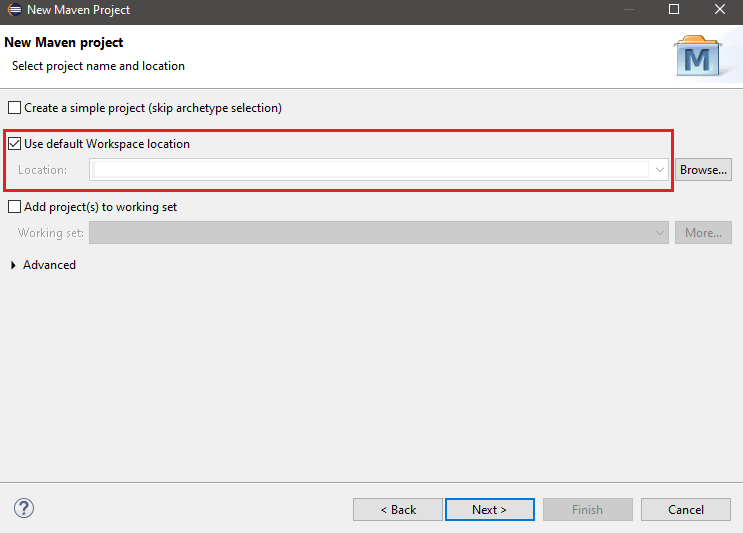
Task: Enable Create a simple project checkbox
Action: pyautogui.click(x=14, y=108)
